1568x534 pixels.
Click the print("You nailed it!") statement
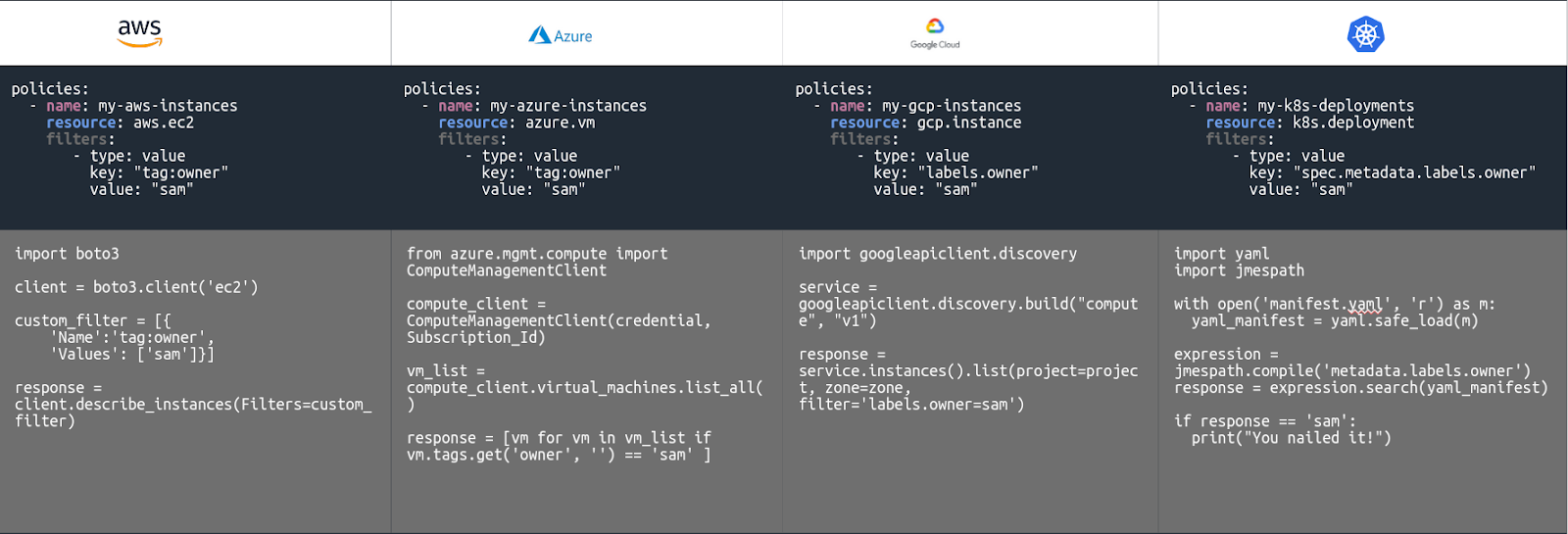(1291, 438)
